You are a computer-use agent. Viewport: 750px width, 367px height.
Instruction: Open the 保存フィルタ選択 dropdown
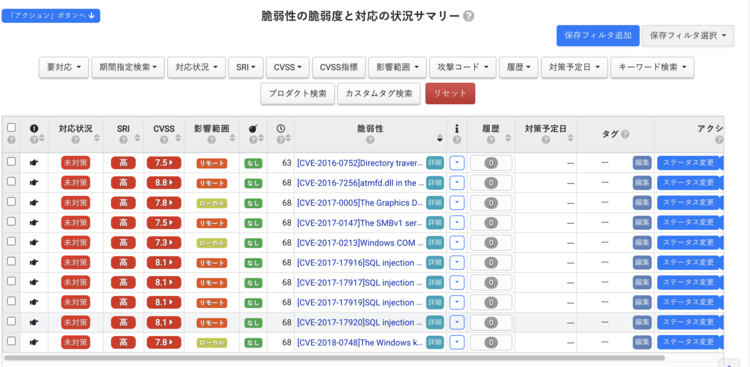(688, 36)
